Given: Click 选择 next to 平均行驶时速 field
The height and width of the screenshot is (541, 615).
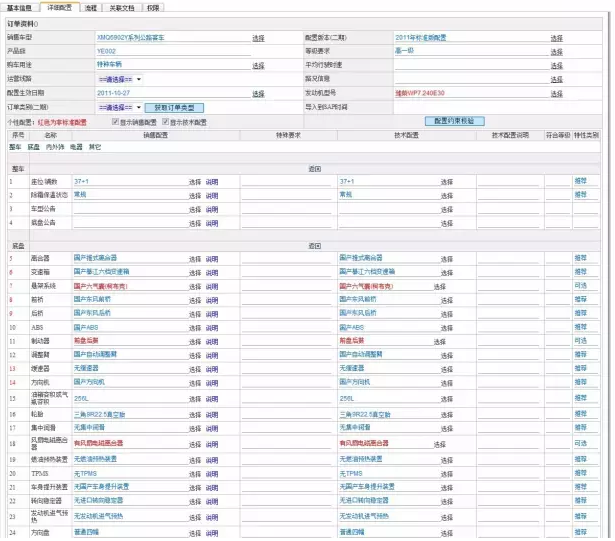Looking at the screenshot, I should (x=557, y=66).
